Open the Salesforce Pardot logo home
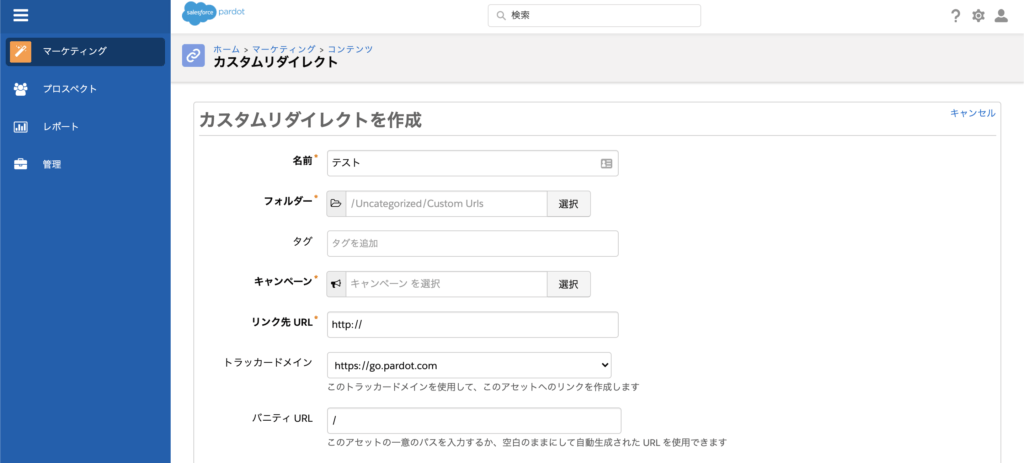The height and width of the screenshot is (463, 1024). (213, 15)
